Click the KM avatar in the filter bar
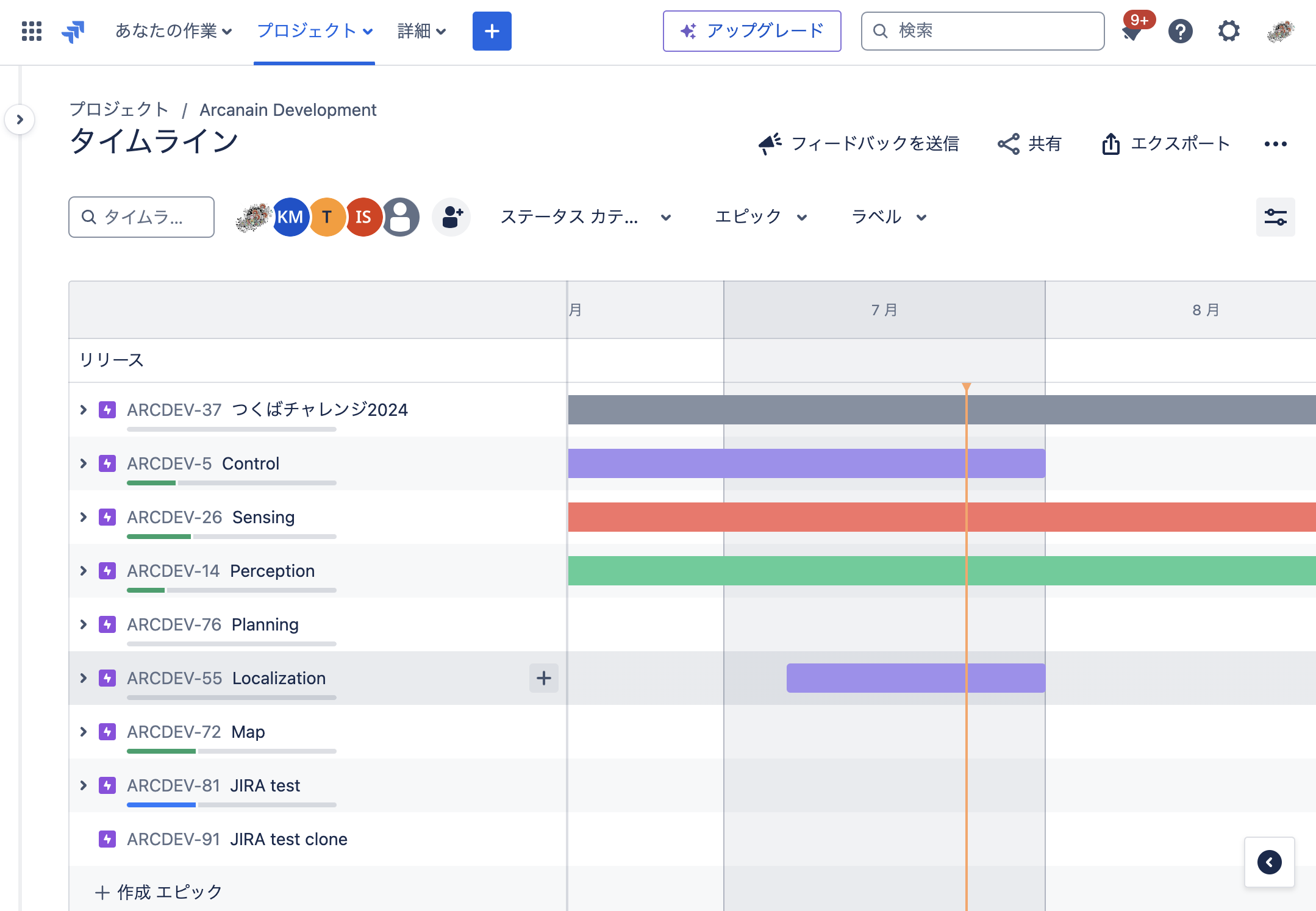1316x911 pixels. [x=291, y=216]
